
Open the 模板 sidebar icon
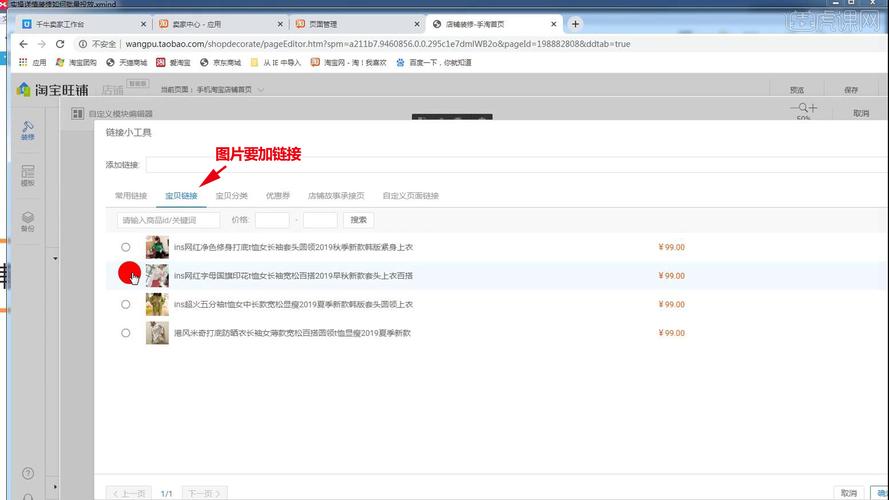(28, 175)
